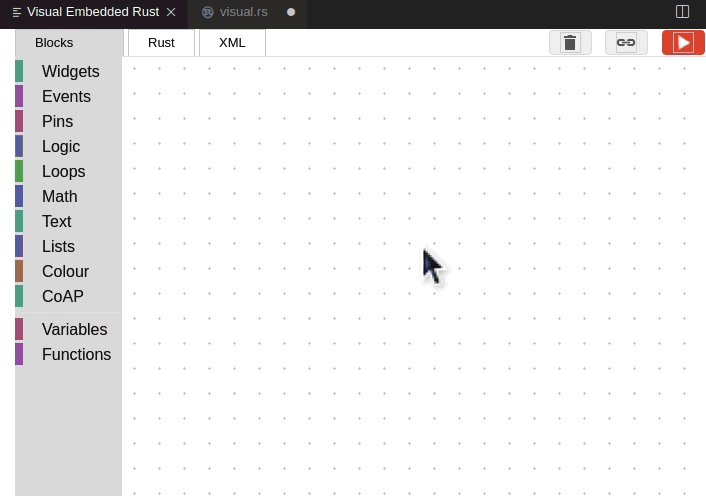Open the Functions block category
This screenshot has height=496, width=706.
pos(76,355)
